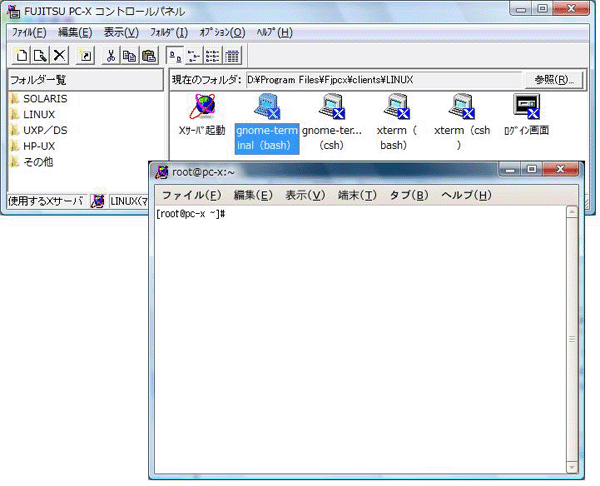Switch to list view
The height and width of the screenshot is (486, 600).
point(213,56)
